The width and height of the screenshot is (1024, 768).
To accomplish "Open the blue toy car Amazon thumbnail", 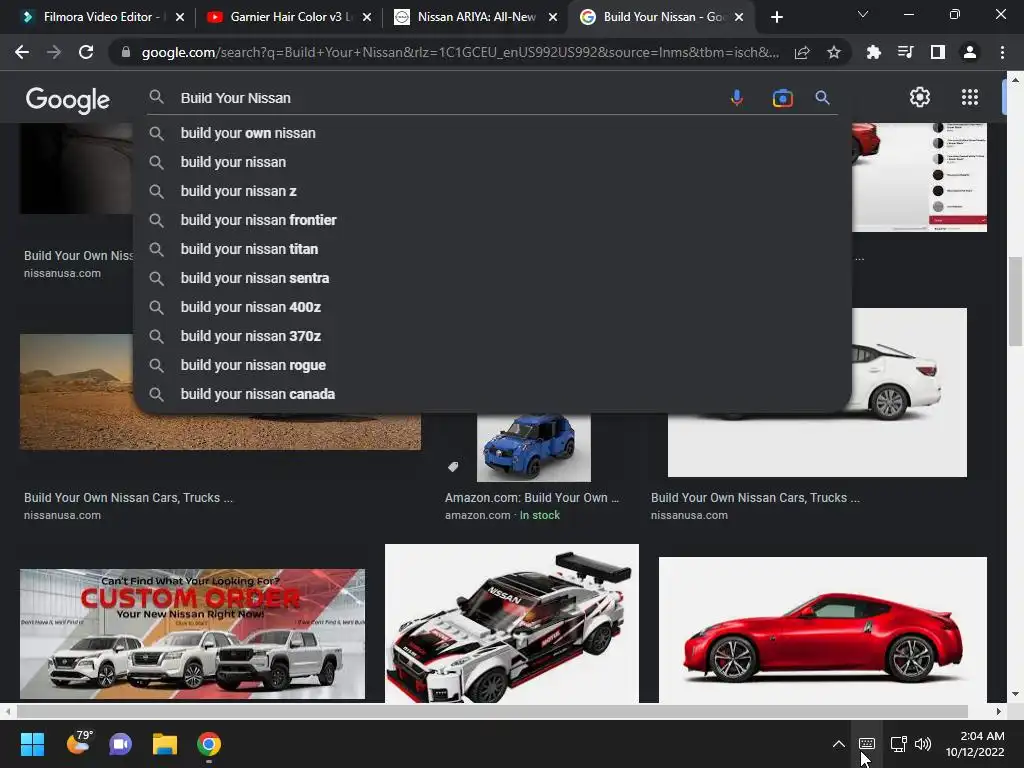I will click(x=534, y=447).
